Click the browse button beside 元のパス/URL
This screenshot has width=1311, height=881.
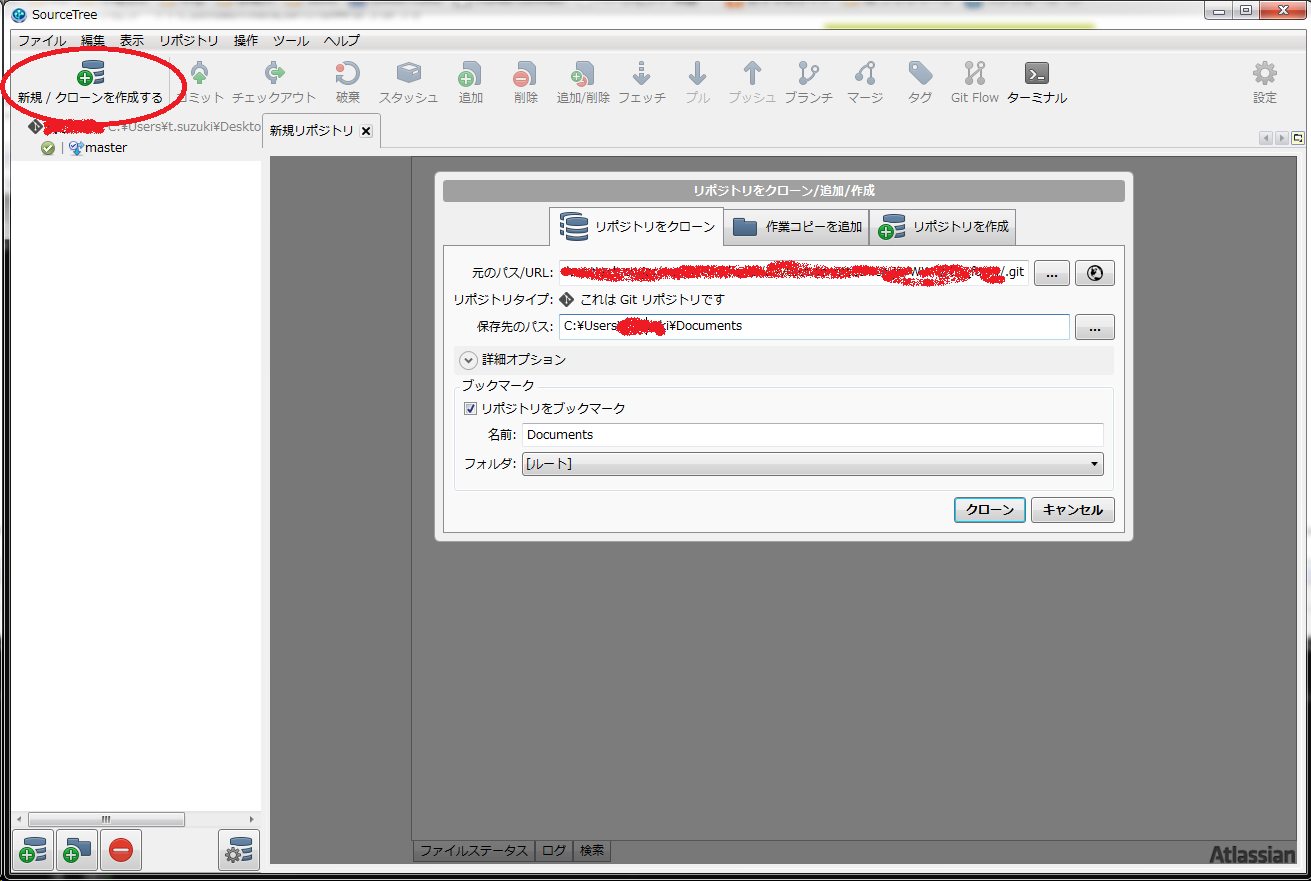pyautogui.click(x=1052, y=273)
